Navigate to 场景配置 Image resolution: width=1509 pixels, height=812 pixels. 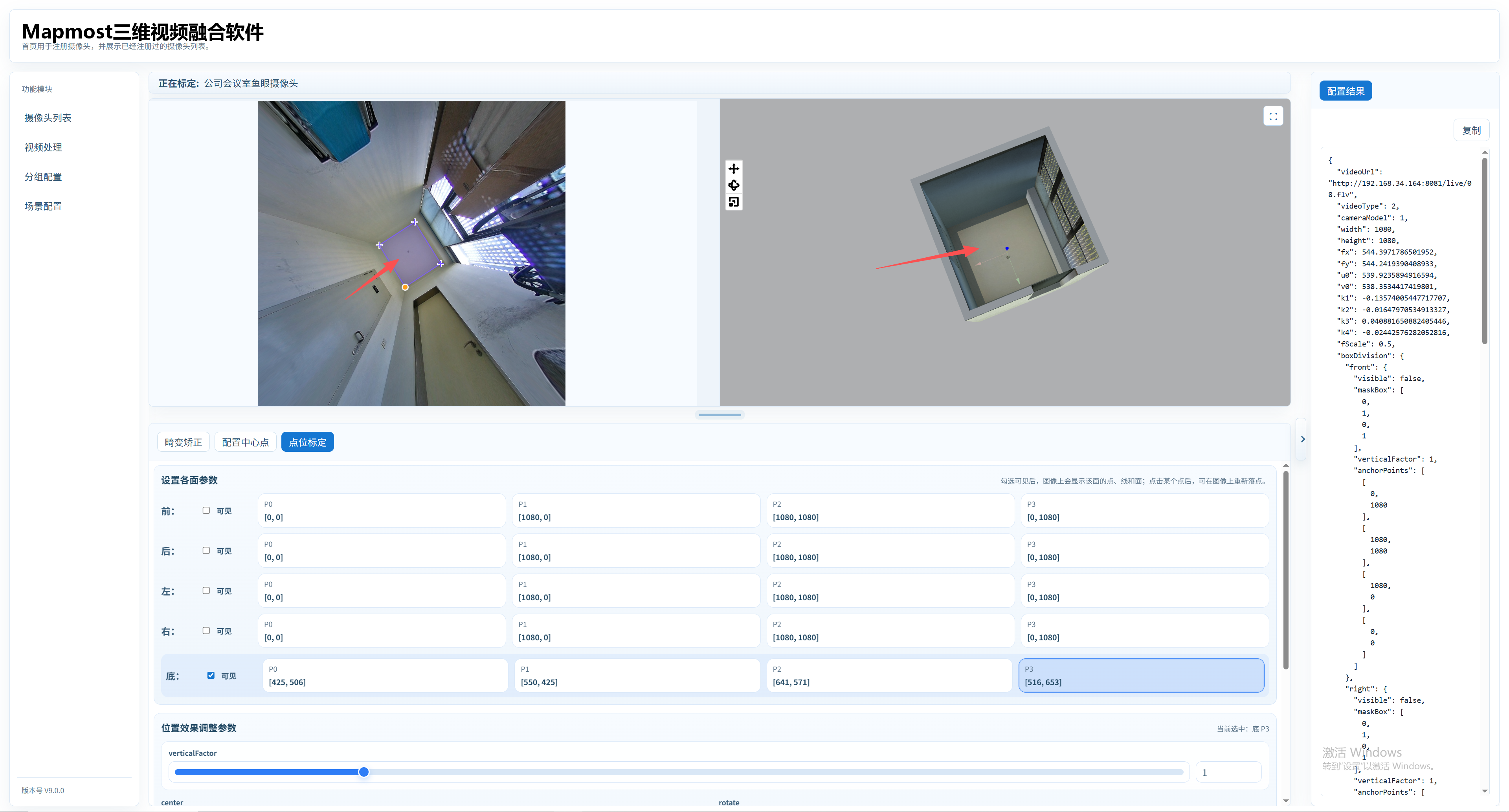click(43, 206)
